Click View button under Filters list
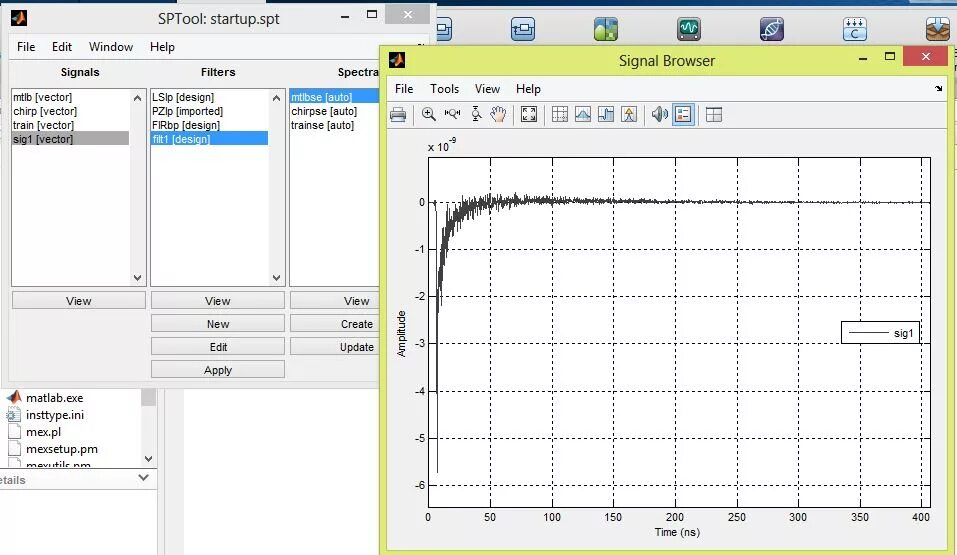957x555 pixels. click(218, 300)
